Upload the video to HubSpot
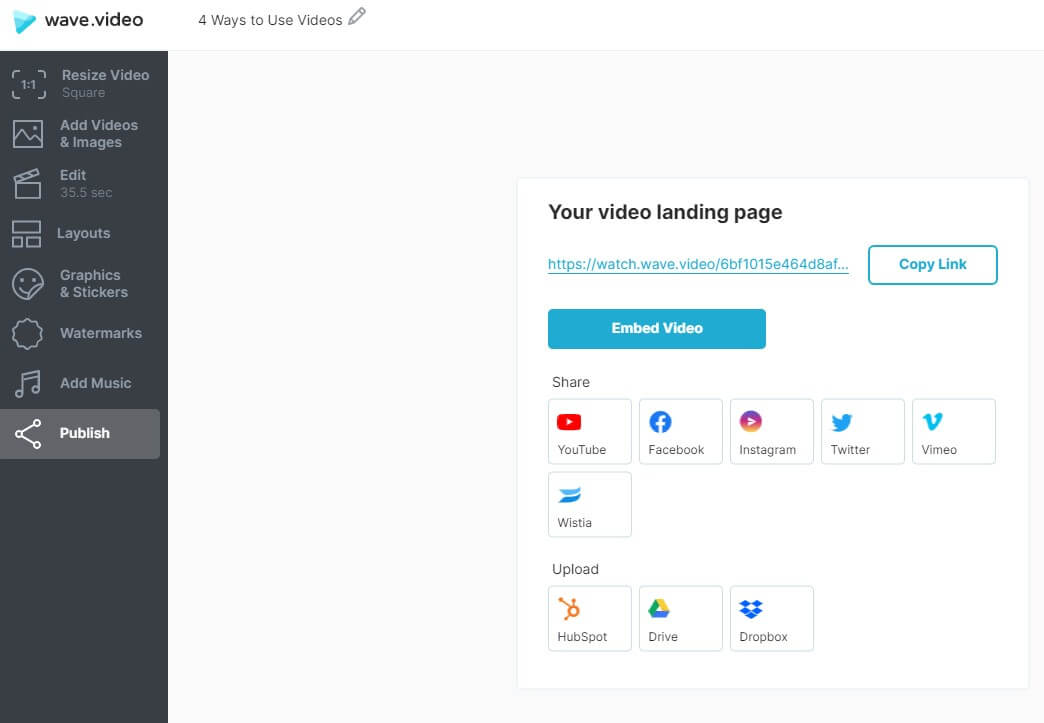Screen dimensions: 1044x723 pos(589,618)
